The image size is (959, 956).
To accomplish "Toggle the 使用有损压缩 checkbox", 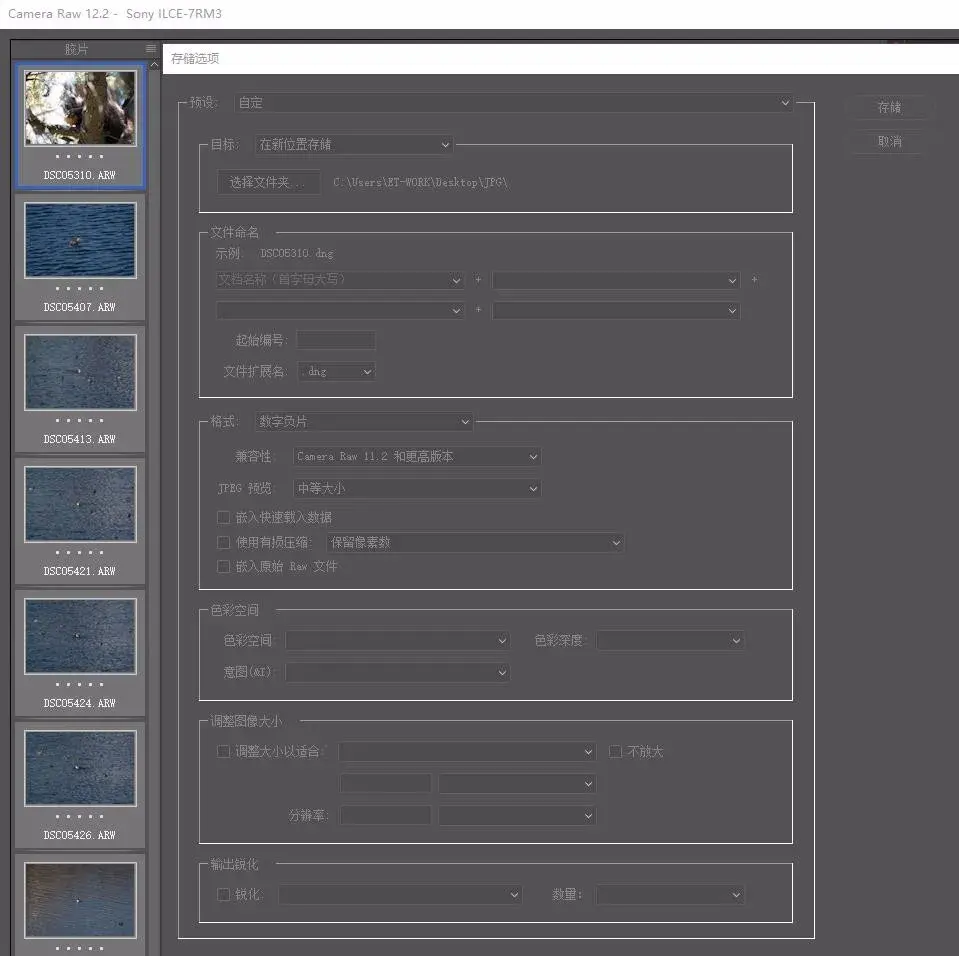I will point(224,543).
